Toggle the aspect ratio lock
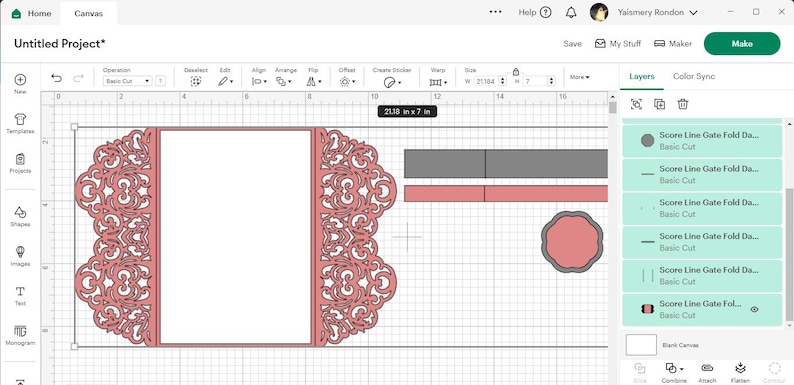794x385 pixels. (x=515, y=71)
